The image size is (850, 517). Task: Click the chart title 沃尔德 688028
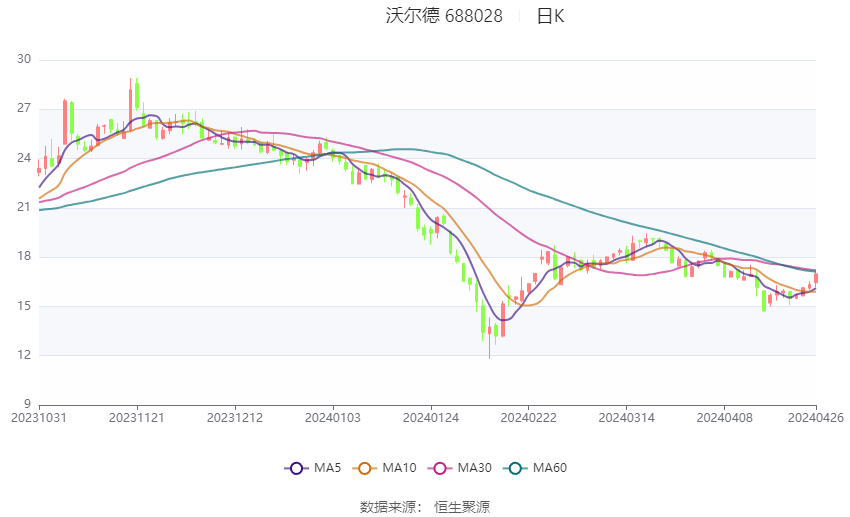click(444, 16)
